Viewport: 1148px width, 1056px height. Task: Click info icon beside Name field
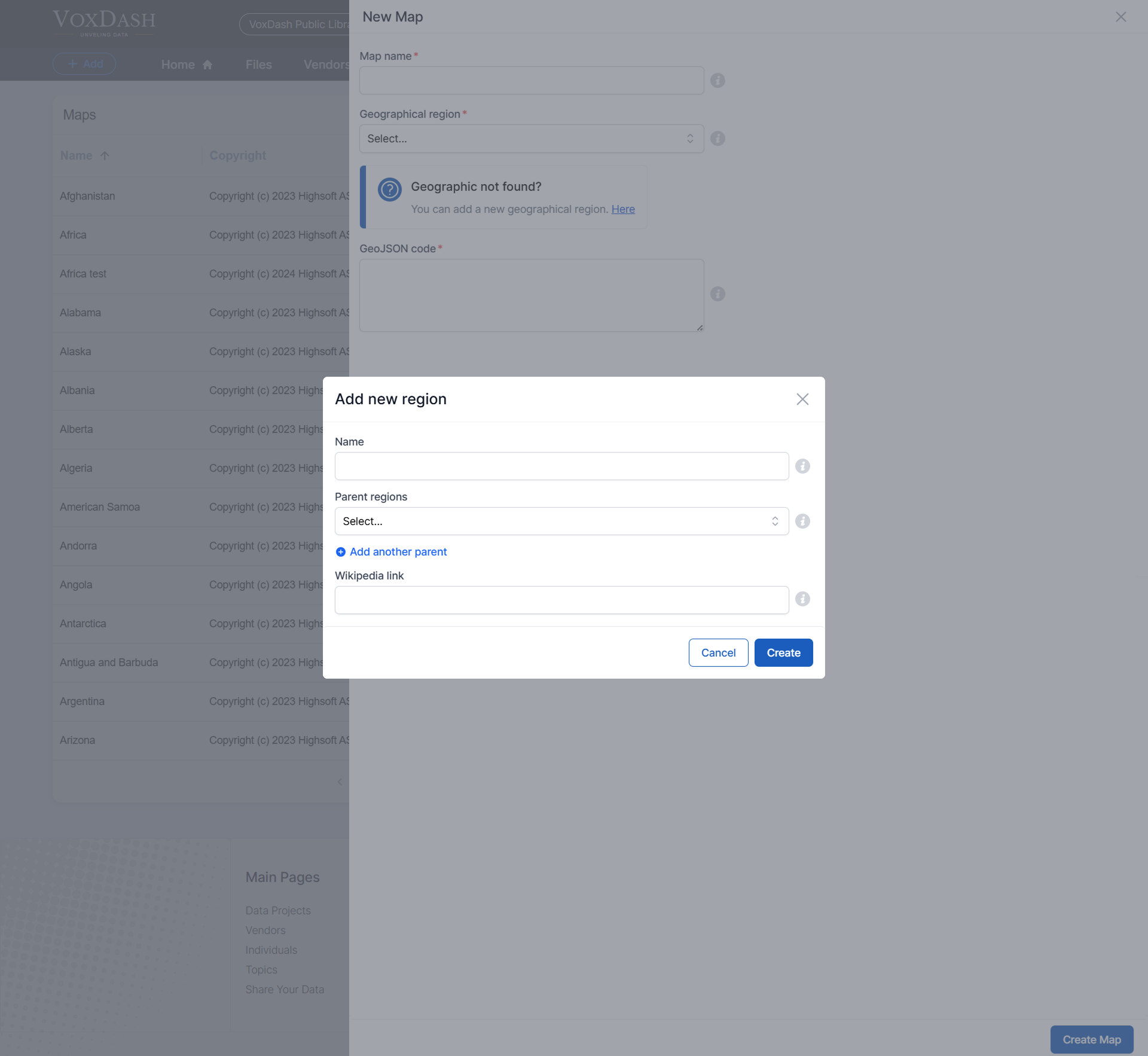(802, 466)
